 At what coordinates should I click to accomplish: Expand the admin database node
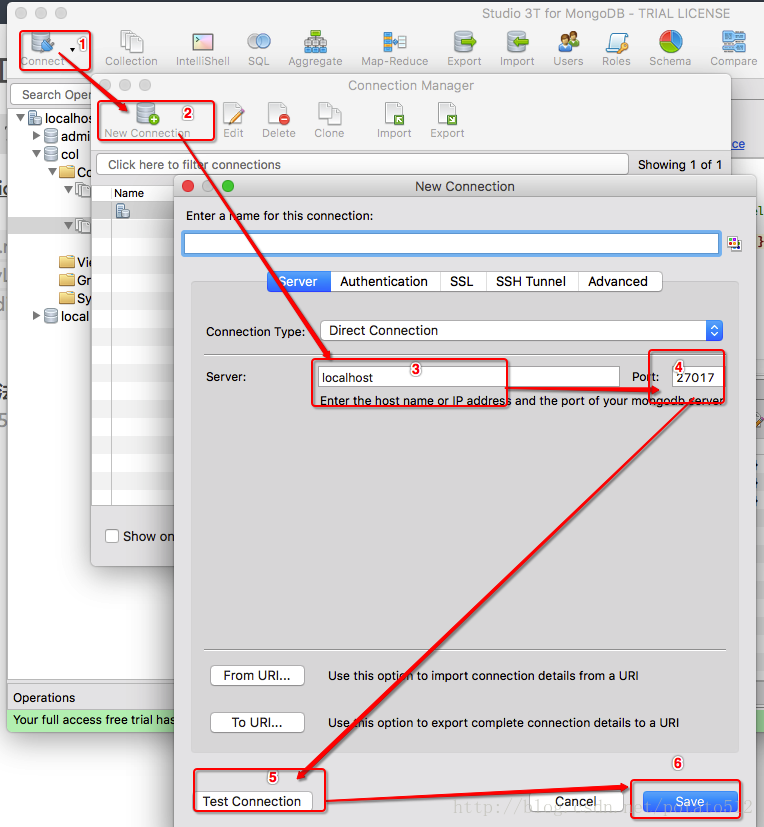(36, 136)
